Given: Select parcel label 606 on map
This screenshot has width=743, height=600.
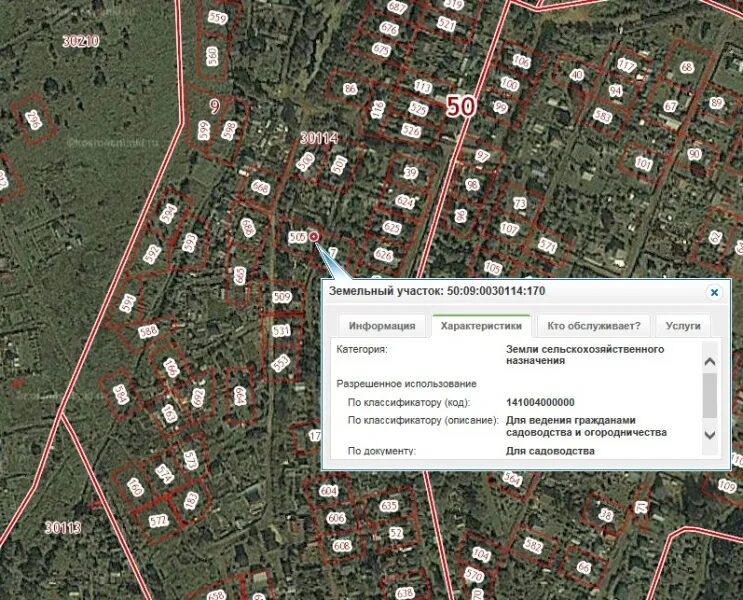Looking at the screenshot, I should pyautogui.click(x=336, y=518).
